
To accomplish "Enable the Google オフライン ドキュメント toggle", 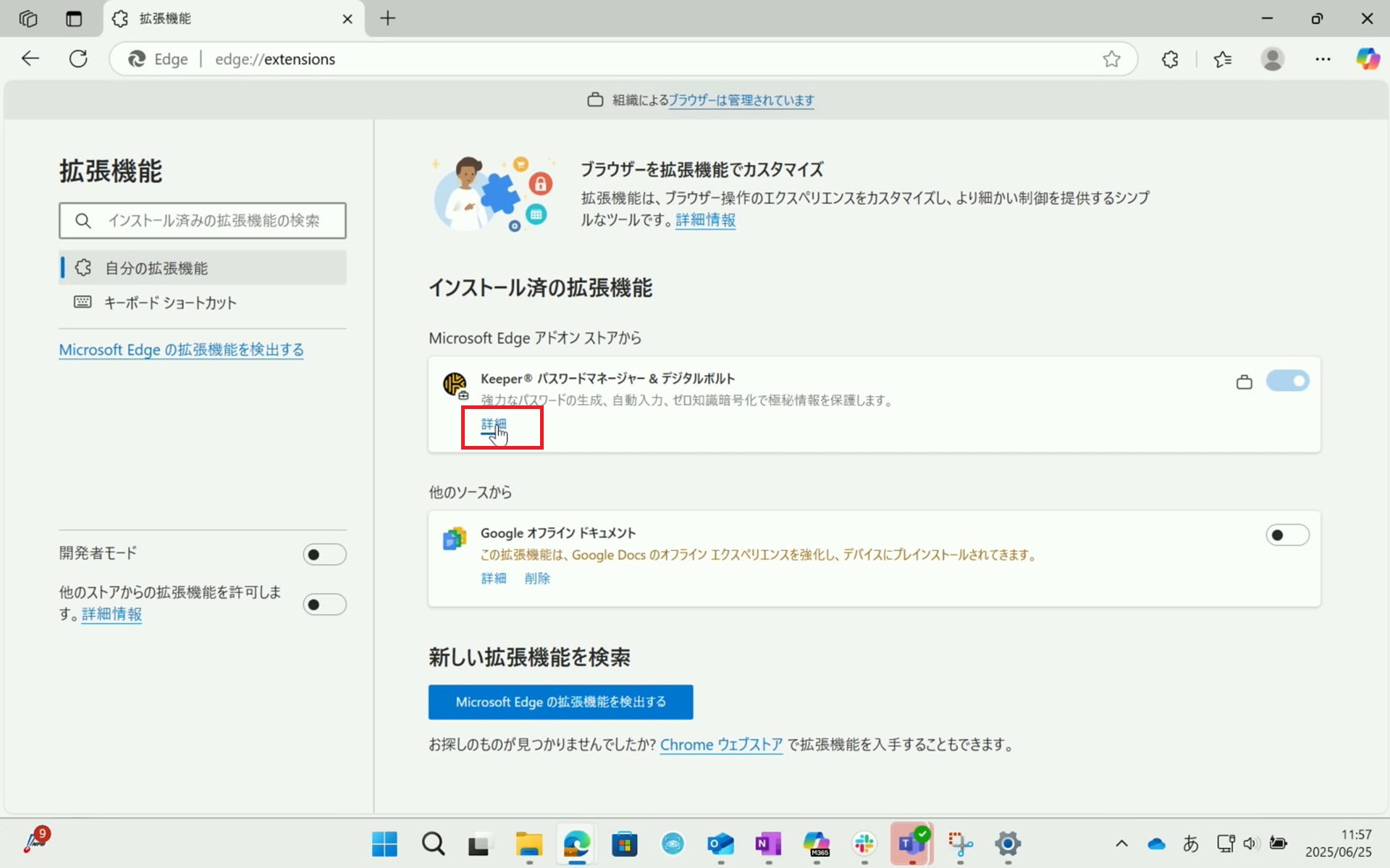I will coord(1287,535).
